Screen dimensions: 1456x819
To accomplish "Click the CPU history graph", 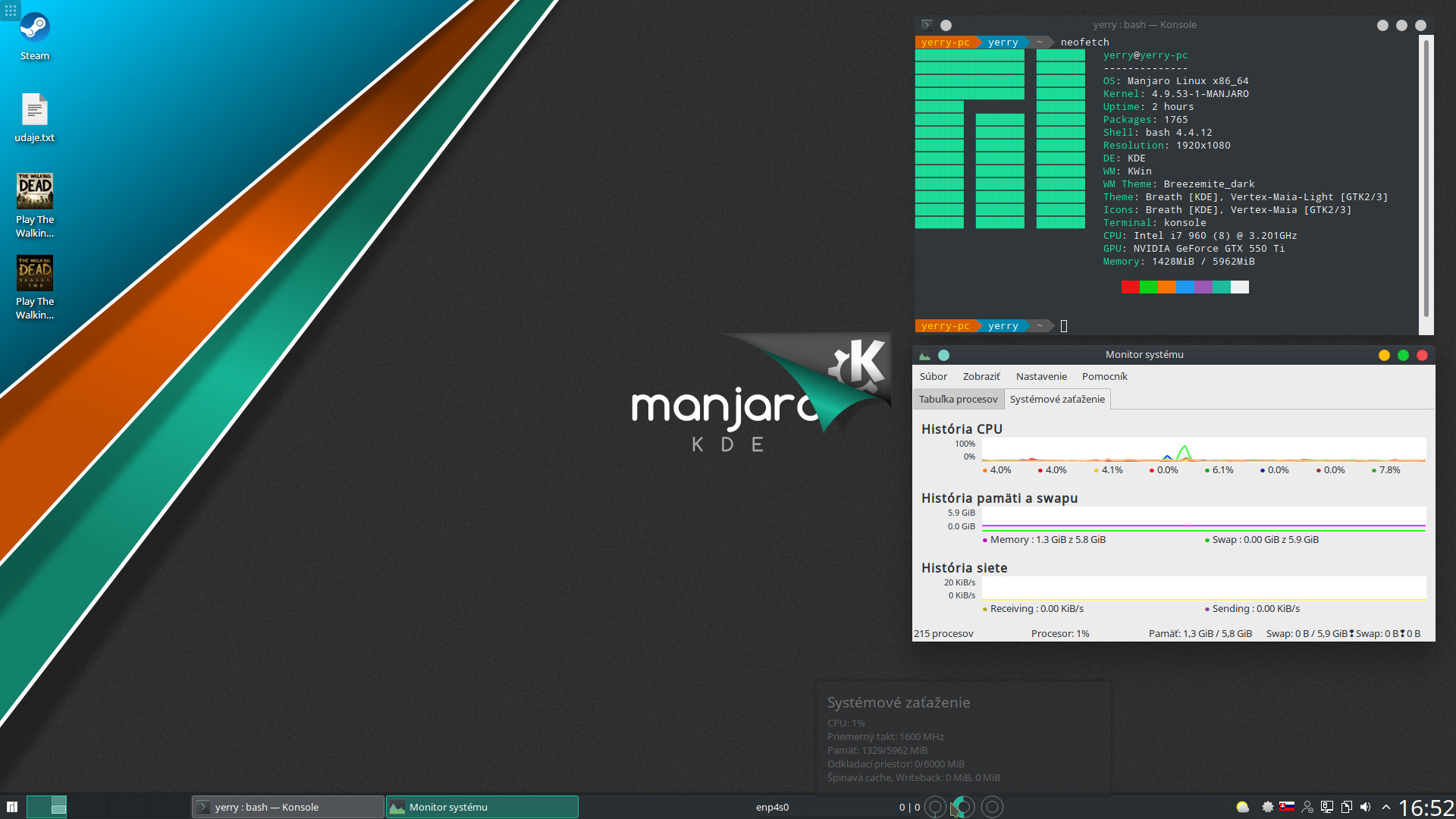I will point(1203,450).
